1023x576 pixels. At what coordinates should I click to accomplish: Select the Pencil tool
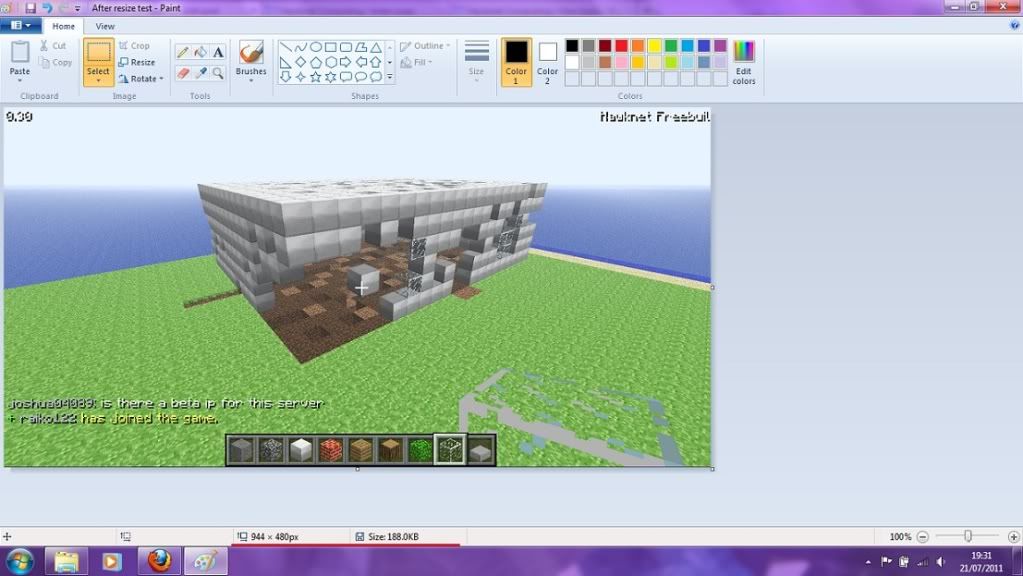183,52
